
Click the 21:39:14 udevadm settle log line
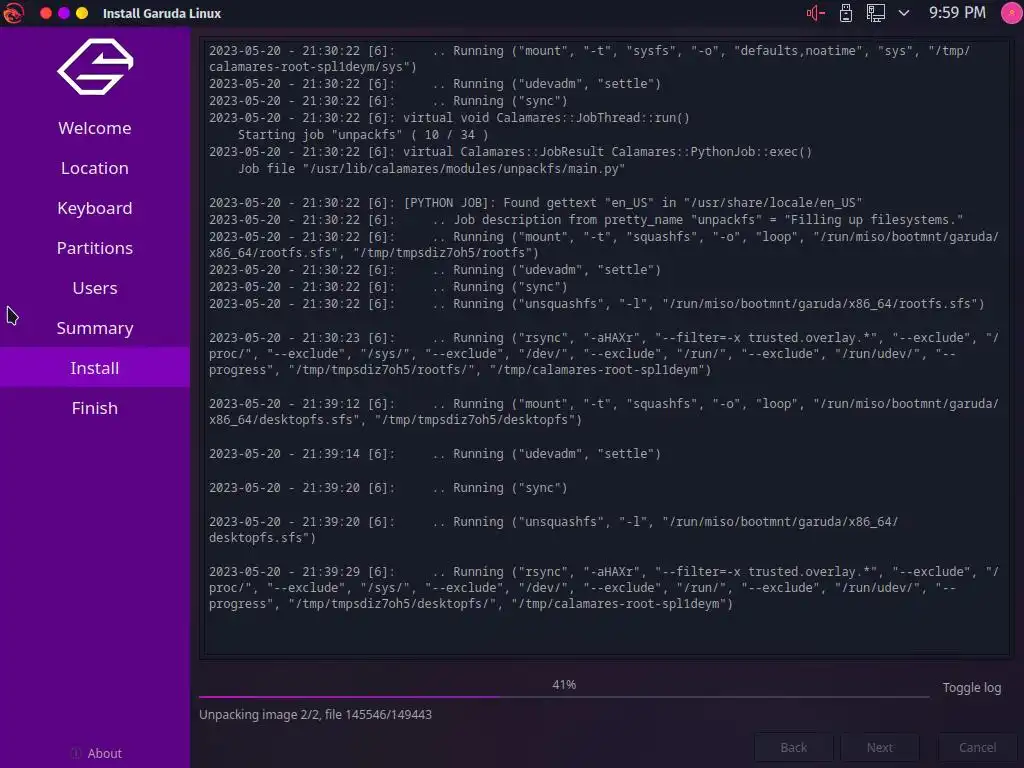pos(435,454)
